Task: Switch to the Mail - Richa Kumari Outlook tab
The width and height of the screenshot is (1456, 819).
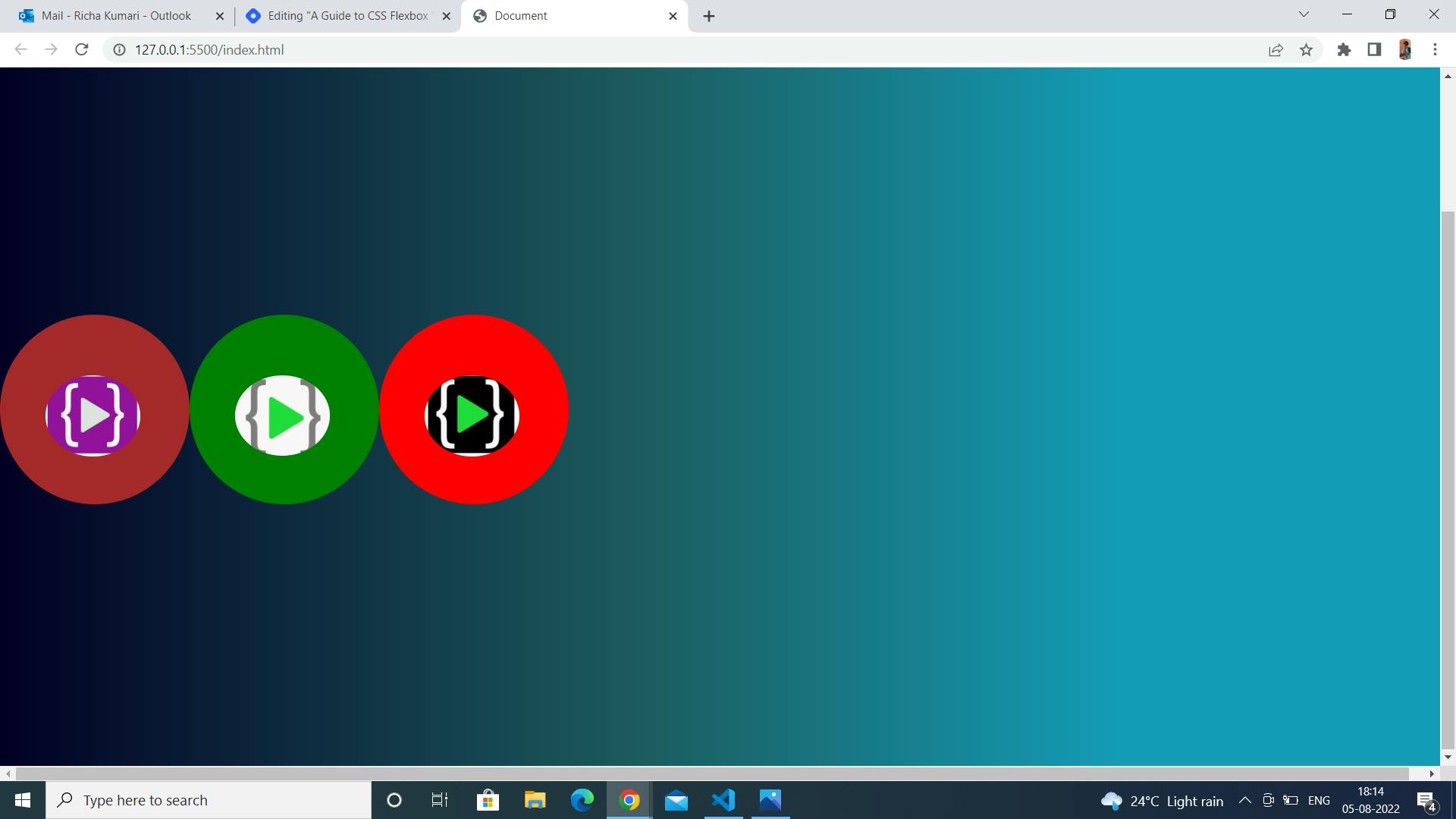Action: (116, 16)
